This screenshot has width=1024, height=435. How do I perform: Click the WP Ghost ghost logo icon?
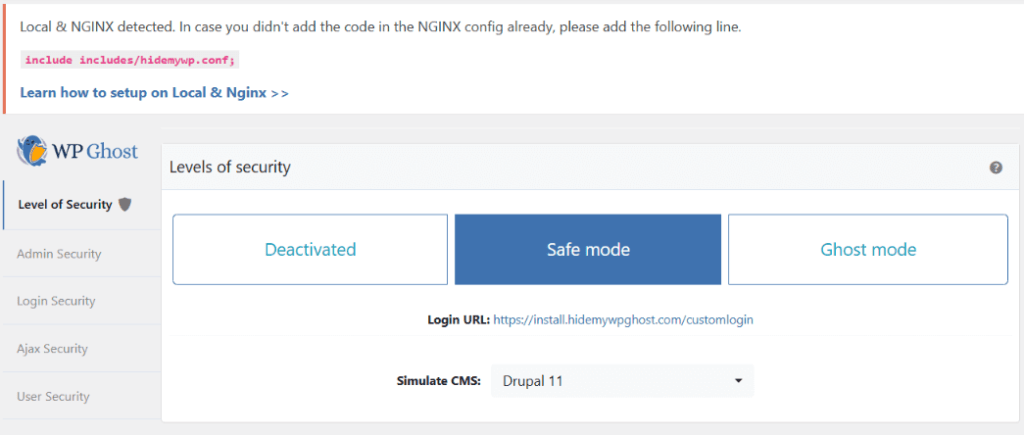[x=34, y=151]
